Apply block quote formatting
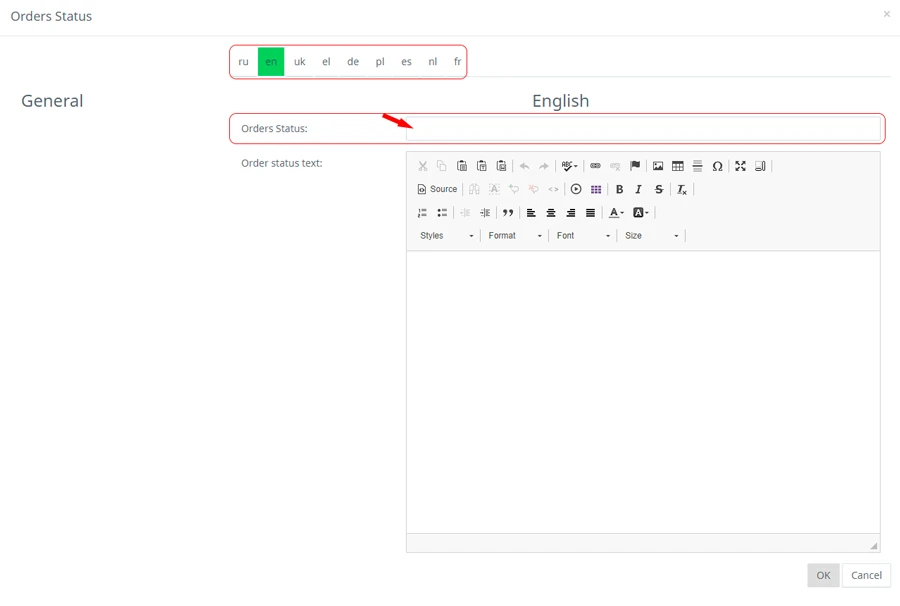This screenshot has height=606, width=900. [508, 213]
